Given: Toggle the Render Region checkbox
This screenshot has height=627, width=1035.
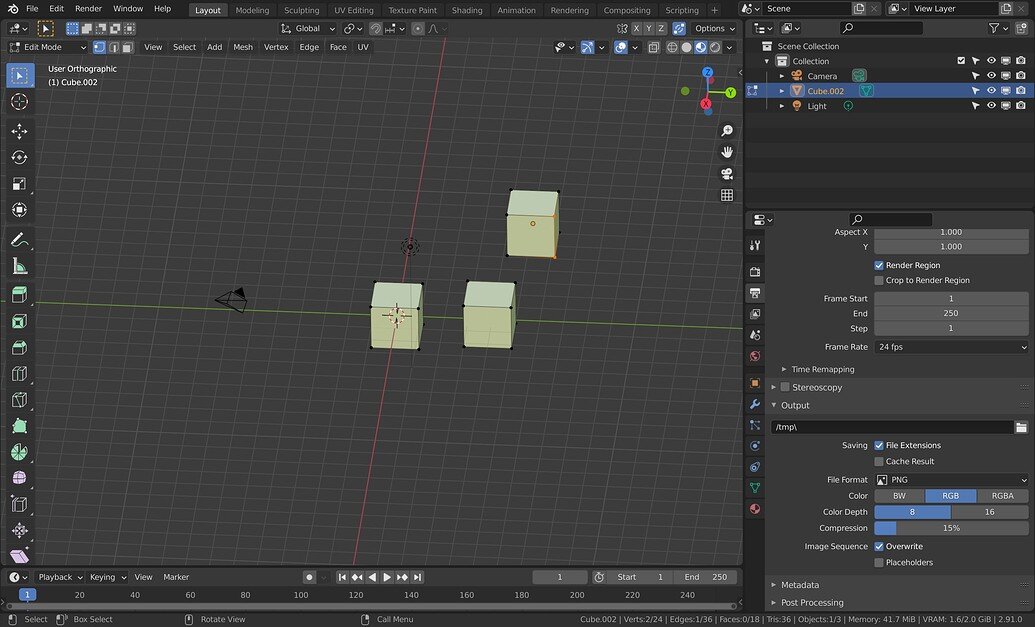Looking at the screenshot, I should coord(879,265).
